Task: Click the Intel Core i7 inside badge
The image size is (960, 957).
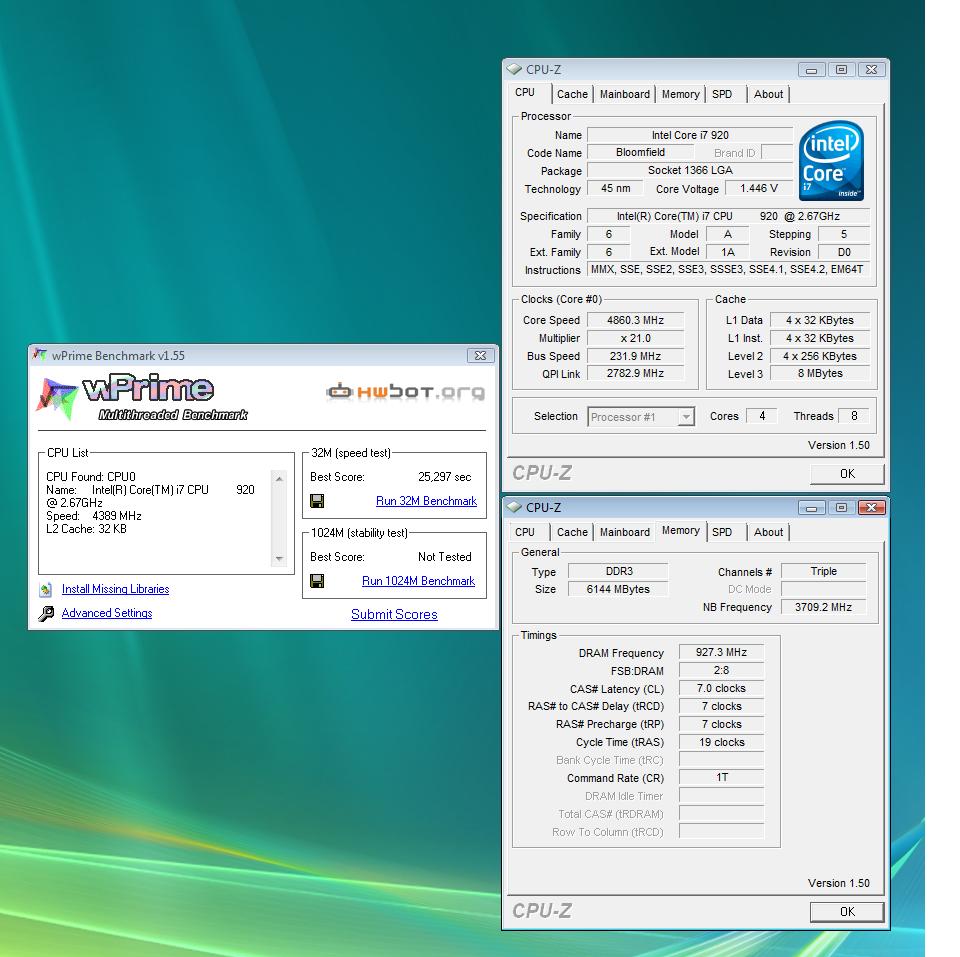Action: click(831, 160)
